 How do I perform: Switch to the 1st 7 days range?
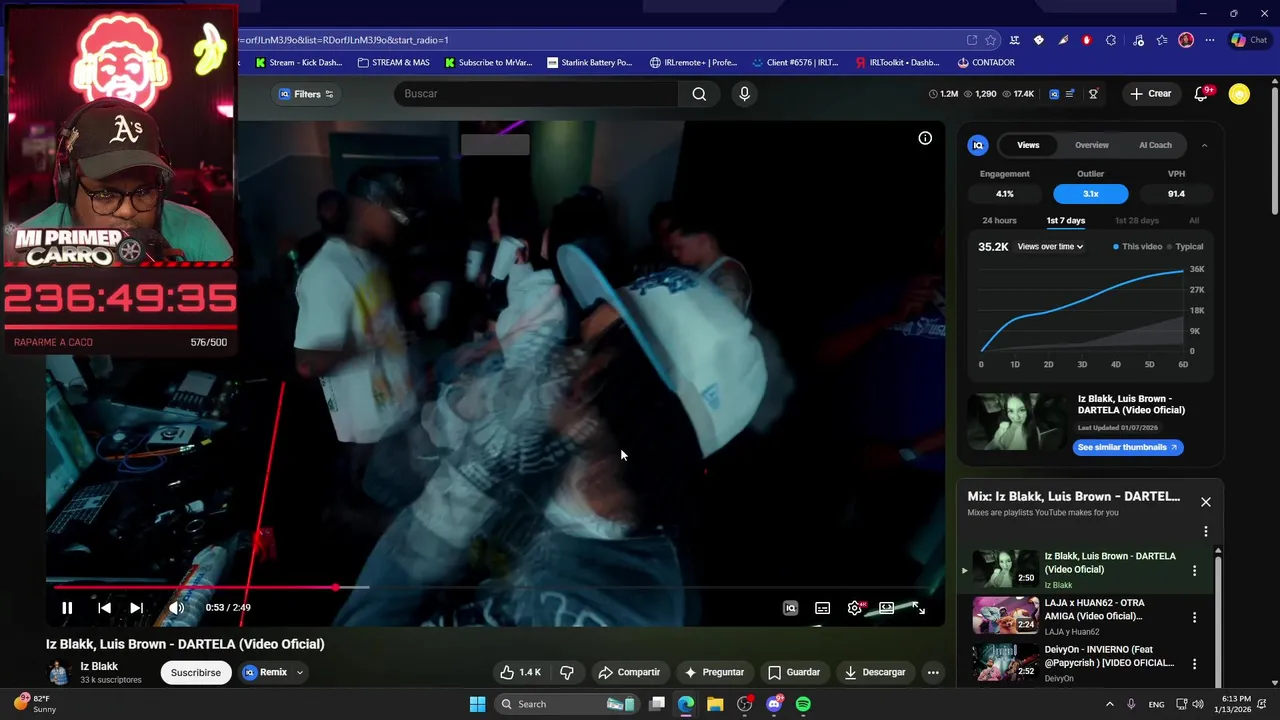pos(1066,220)
